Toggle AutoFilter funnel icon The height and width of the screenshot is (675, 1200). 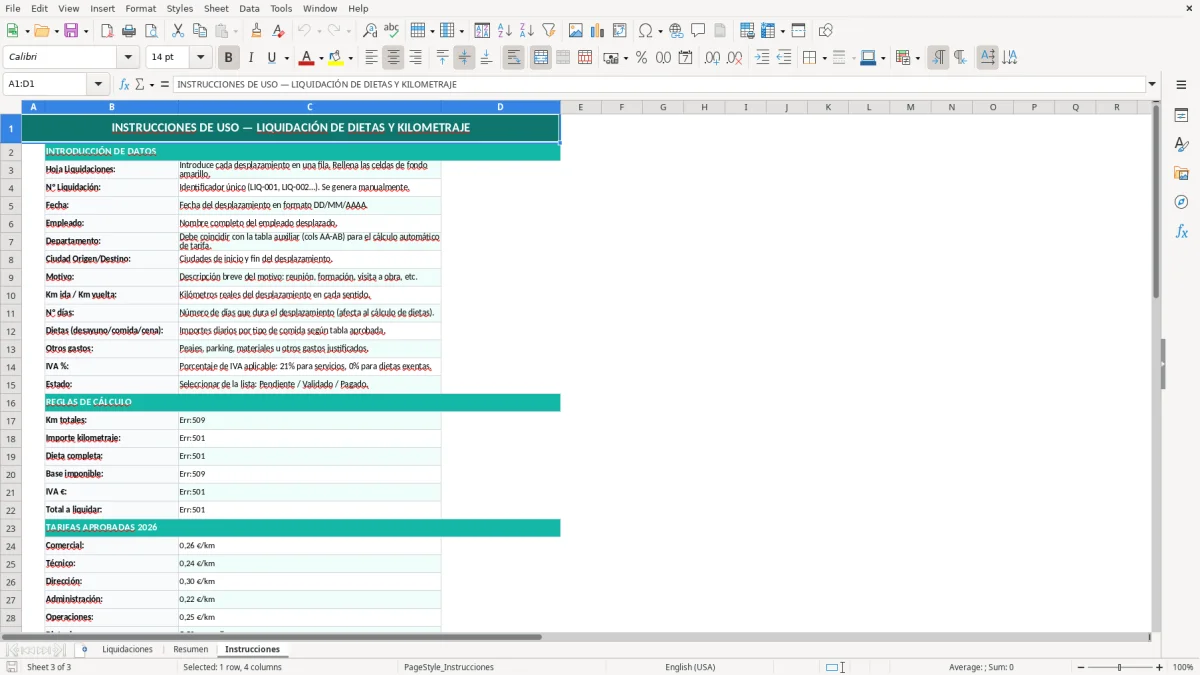click(548, 31)
